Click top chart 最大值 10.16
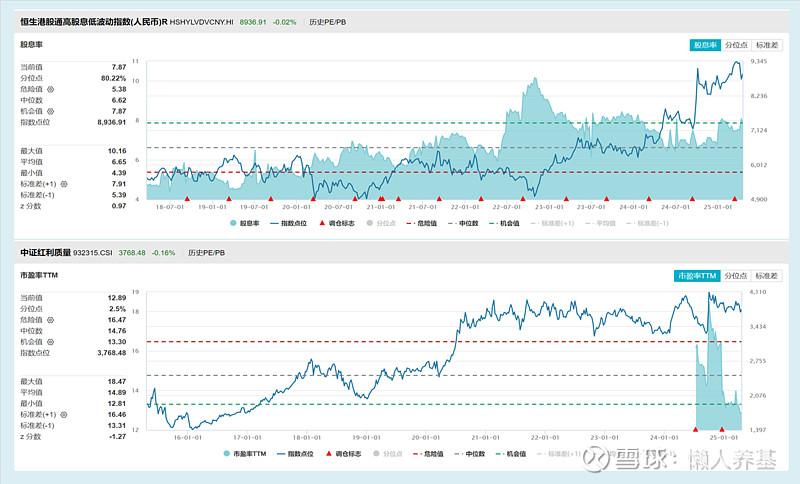This screenshot has width=800, height=484. click(117, 151)
